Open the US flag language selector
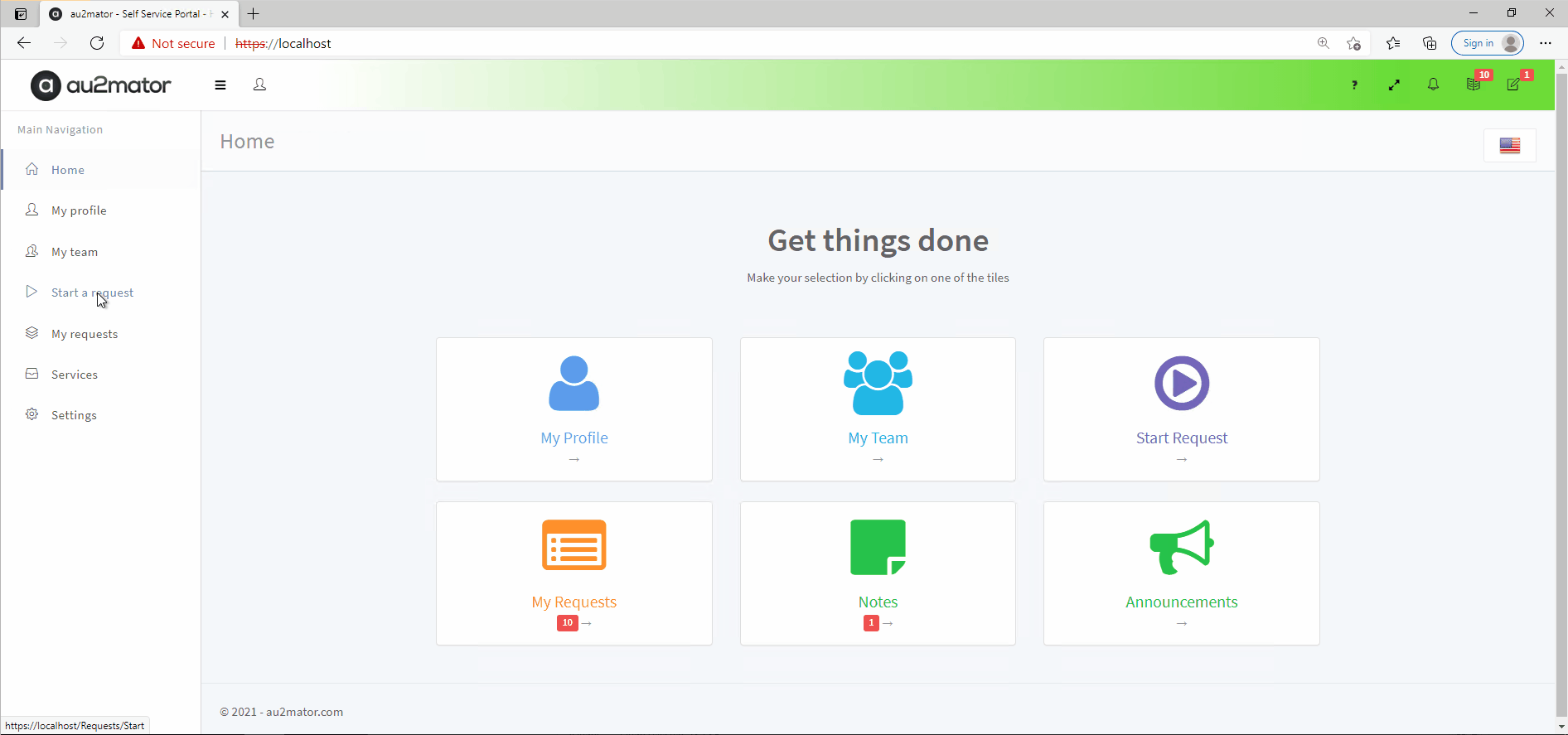The width and height of the screenshot is (1568, 735). pyautogui.click(x=1509, y=146)
